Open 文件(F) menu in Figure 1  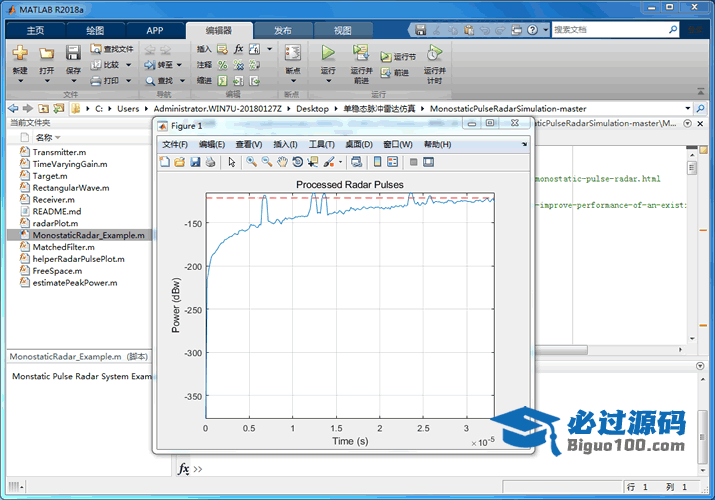(x=175, y=144)
